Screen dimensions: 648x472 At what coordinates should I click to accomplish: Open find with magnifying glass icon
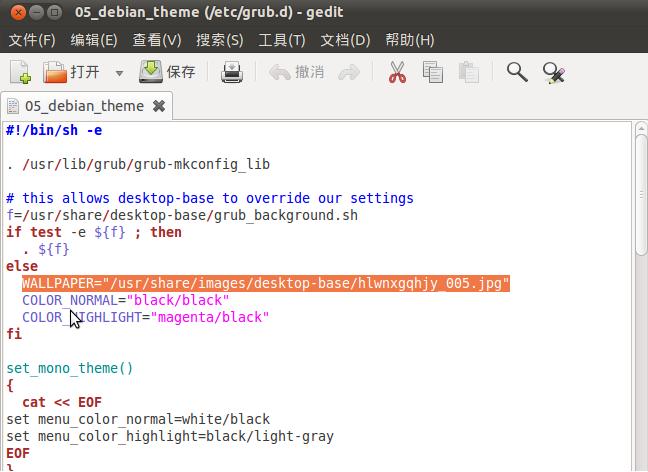[x=517, y=72]
